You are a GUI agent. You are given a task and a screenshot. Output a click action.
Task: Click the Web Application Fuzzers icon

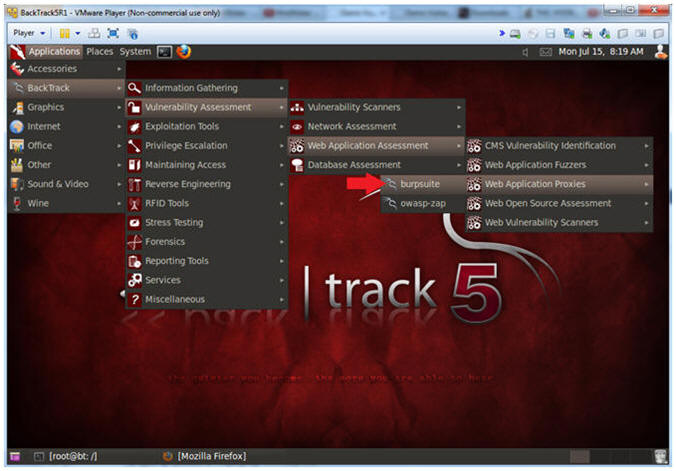(474, 165)
